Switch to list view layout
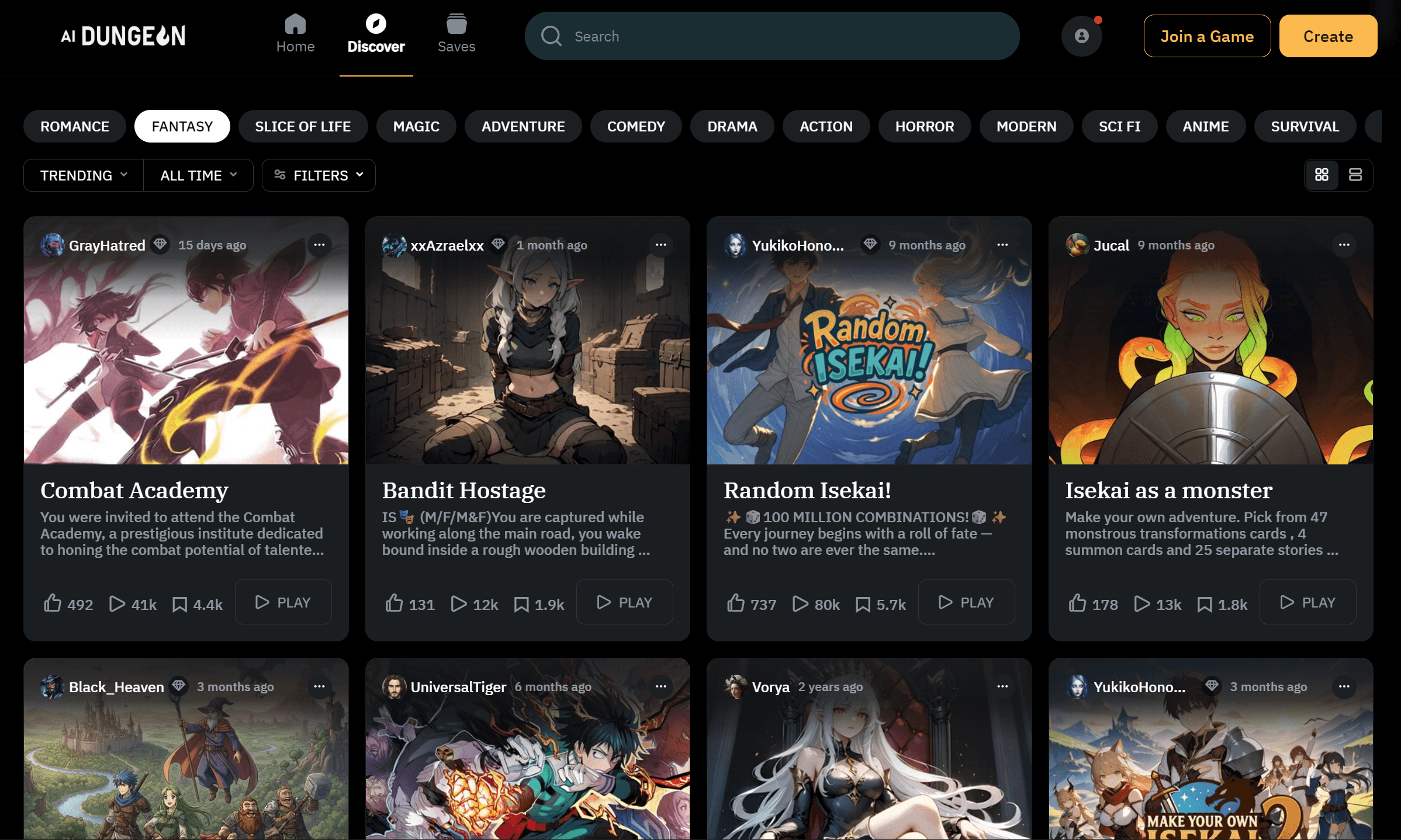The height and width of the screenshot is (840, 1401). tap(1355, 175)
